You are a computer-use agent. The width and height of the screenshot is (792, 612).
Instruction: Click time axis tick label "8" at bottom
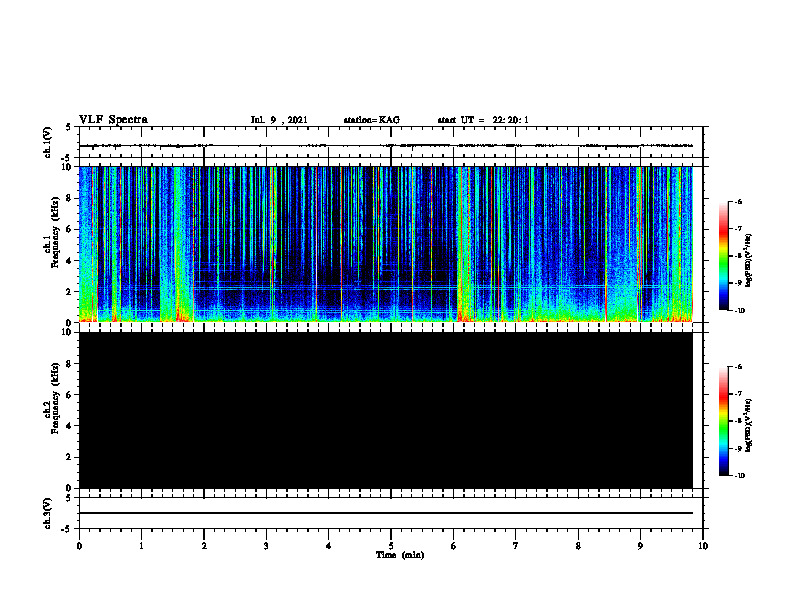point(578,546)
